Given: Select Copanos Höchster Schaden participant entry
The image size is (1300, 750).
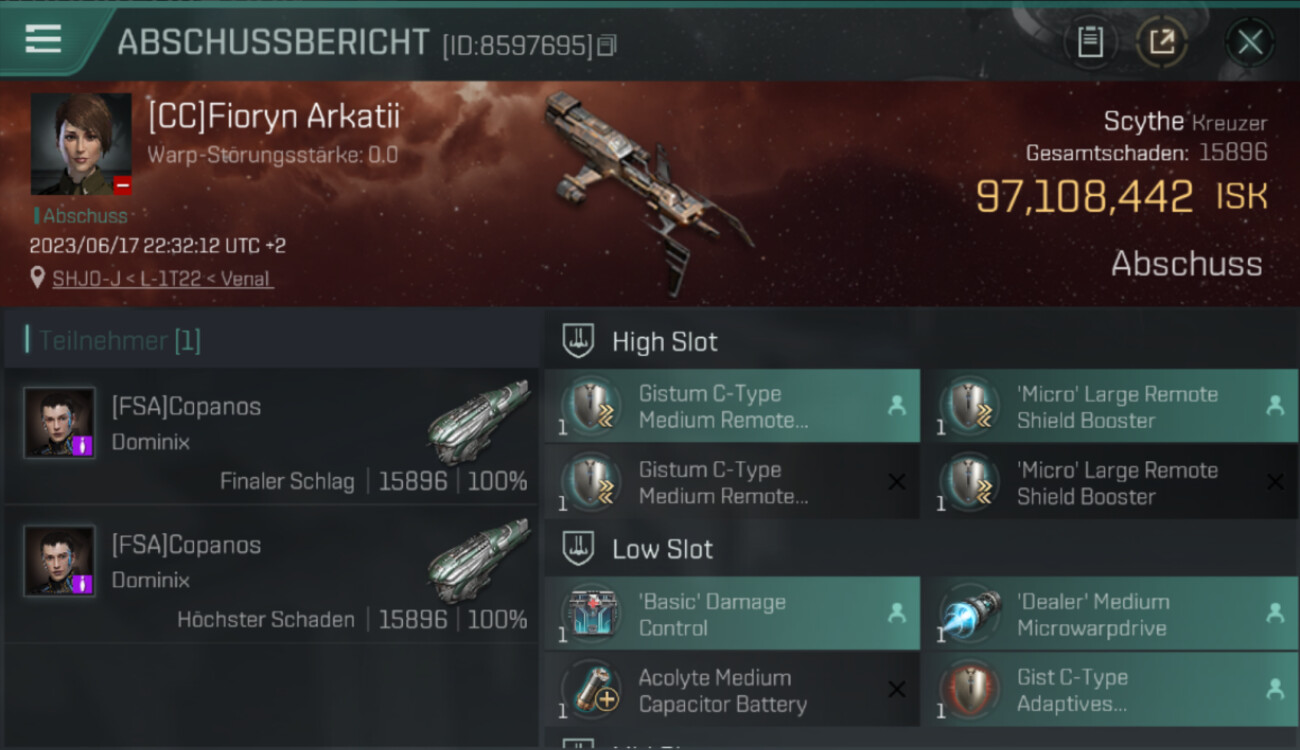Looking at the screenshot, I should click(271, 573).
